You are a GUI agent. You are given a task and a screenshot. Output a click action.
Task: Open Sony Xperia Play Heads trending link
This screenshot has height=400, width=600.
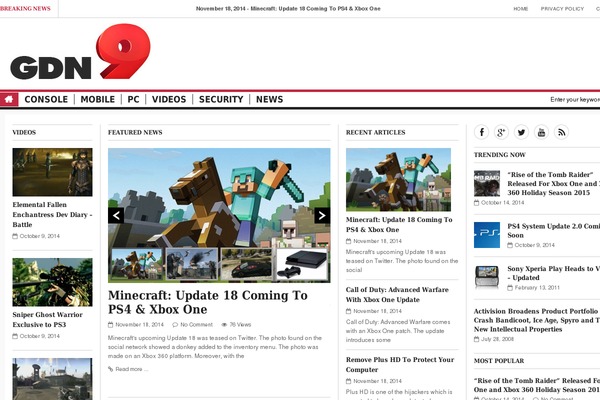coord(553,273)
